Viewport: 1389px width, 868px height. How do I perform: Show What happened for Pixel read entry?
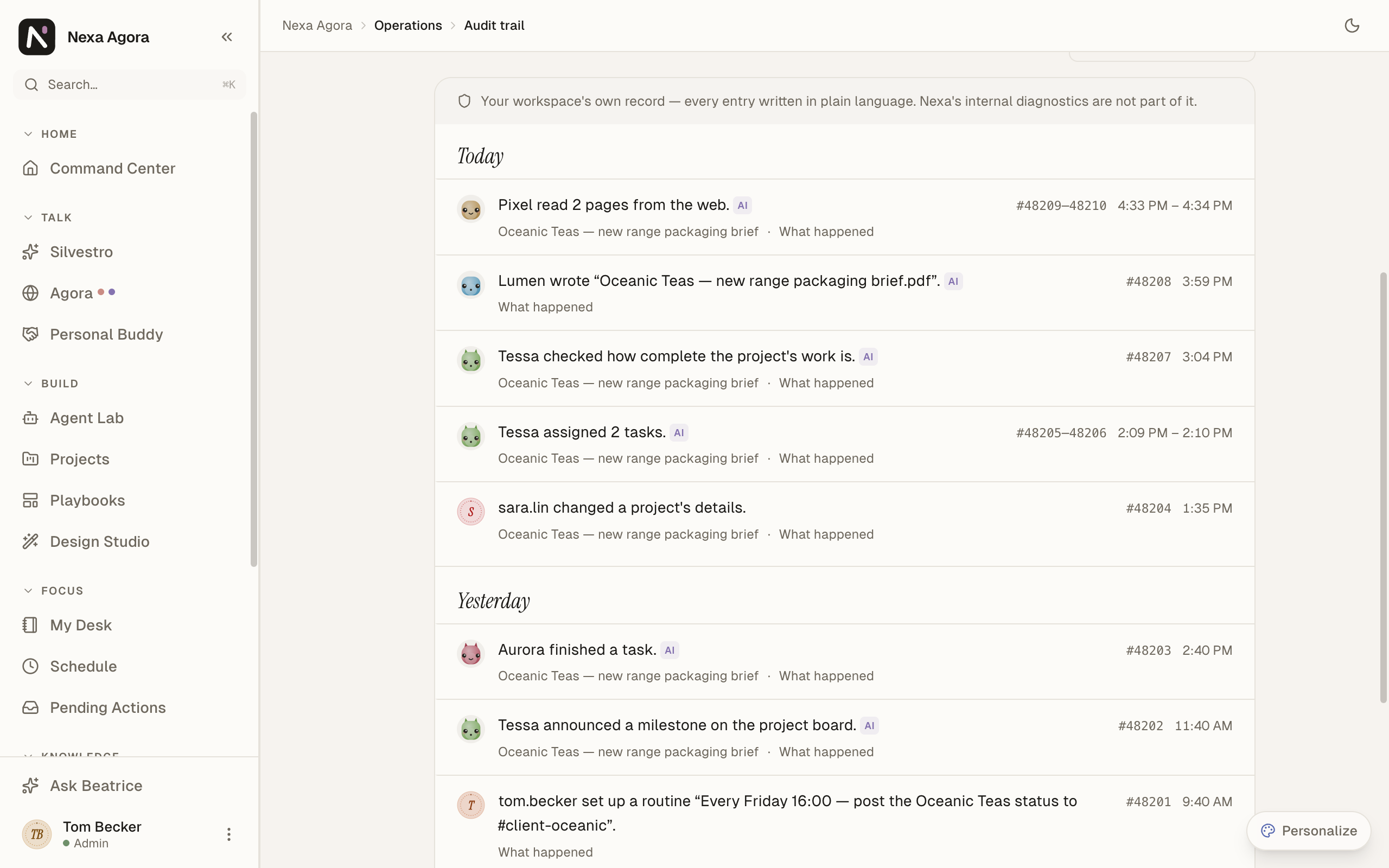point(826,231)
